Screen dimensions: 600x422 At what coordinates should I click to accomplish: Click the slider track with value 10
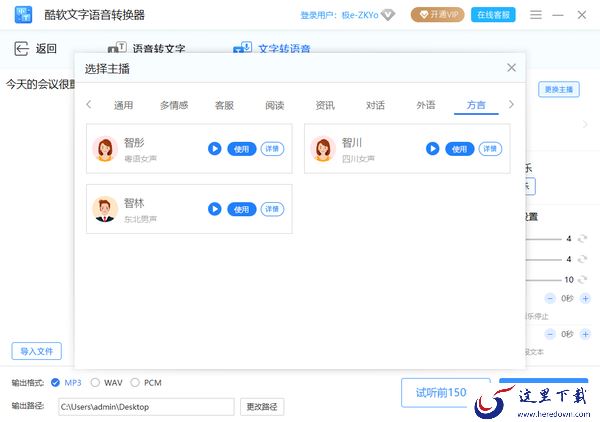click(543, 280)
